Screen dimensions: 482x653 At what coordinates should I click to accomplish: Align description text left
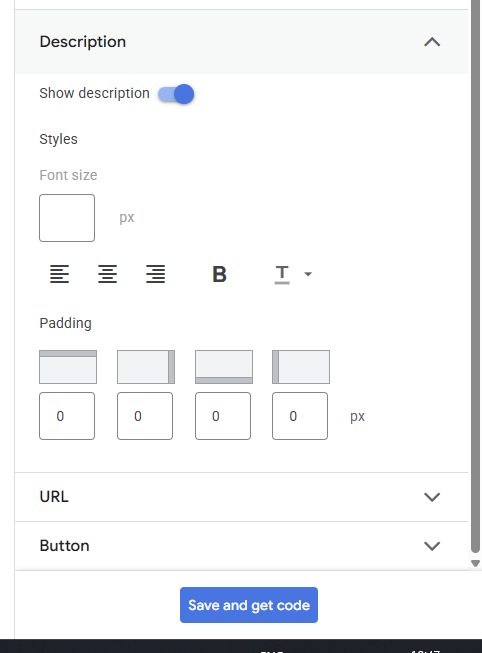click(60, 274)
